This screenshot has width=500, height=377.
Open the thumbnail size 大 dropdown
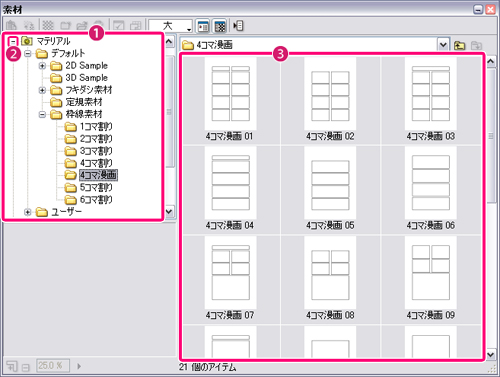(171, 26)
